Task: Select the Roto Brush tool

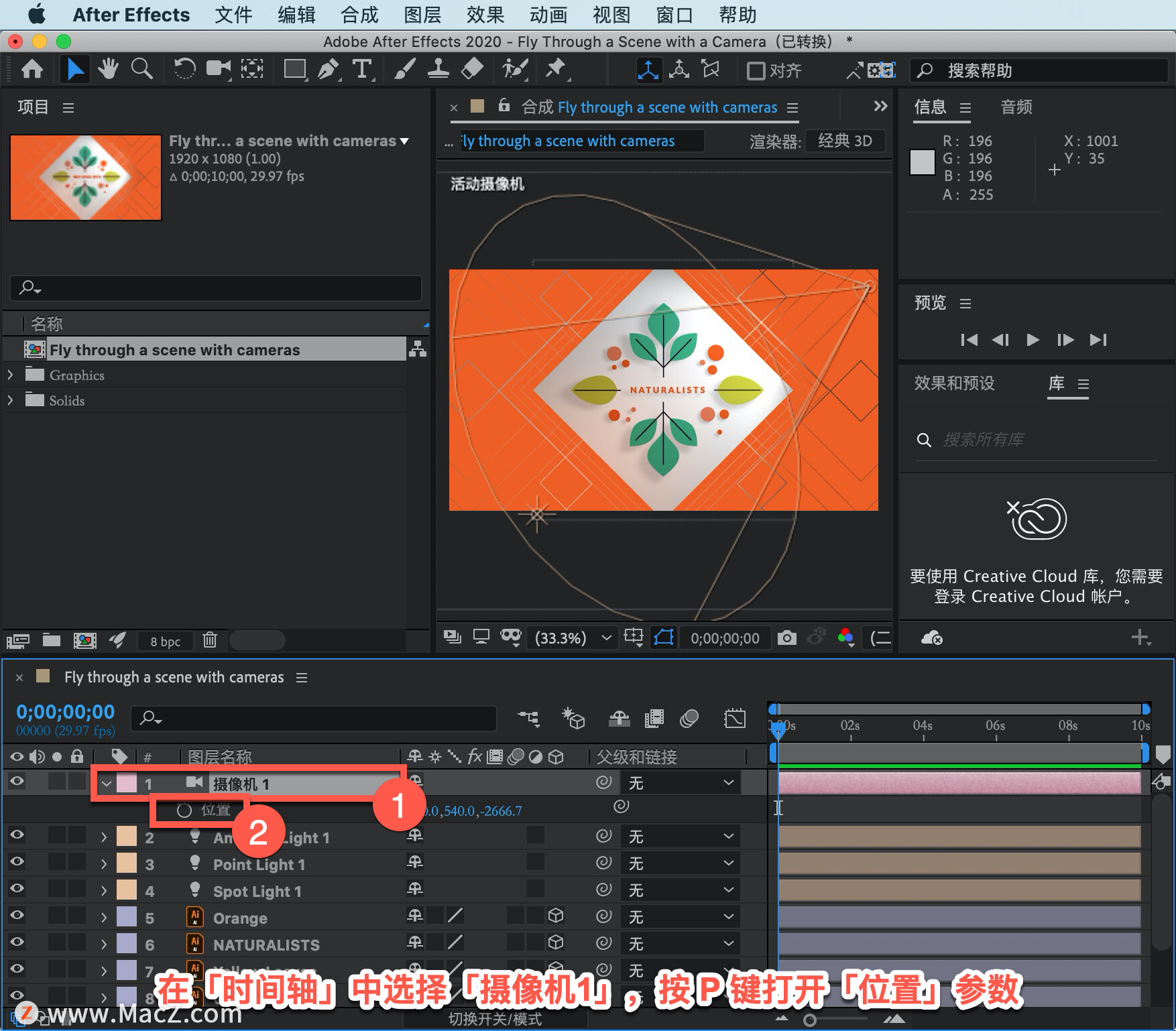Action: (515, 69)
